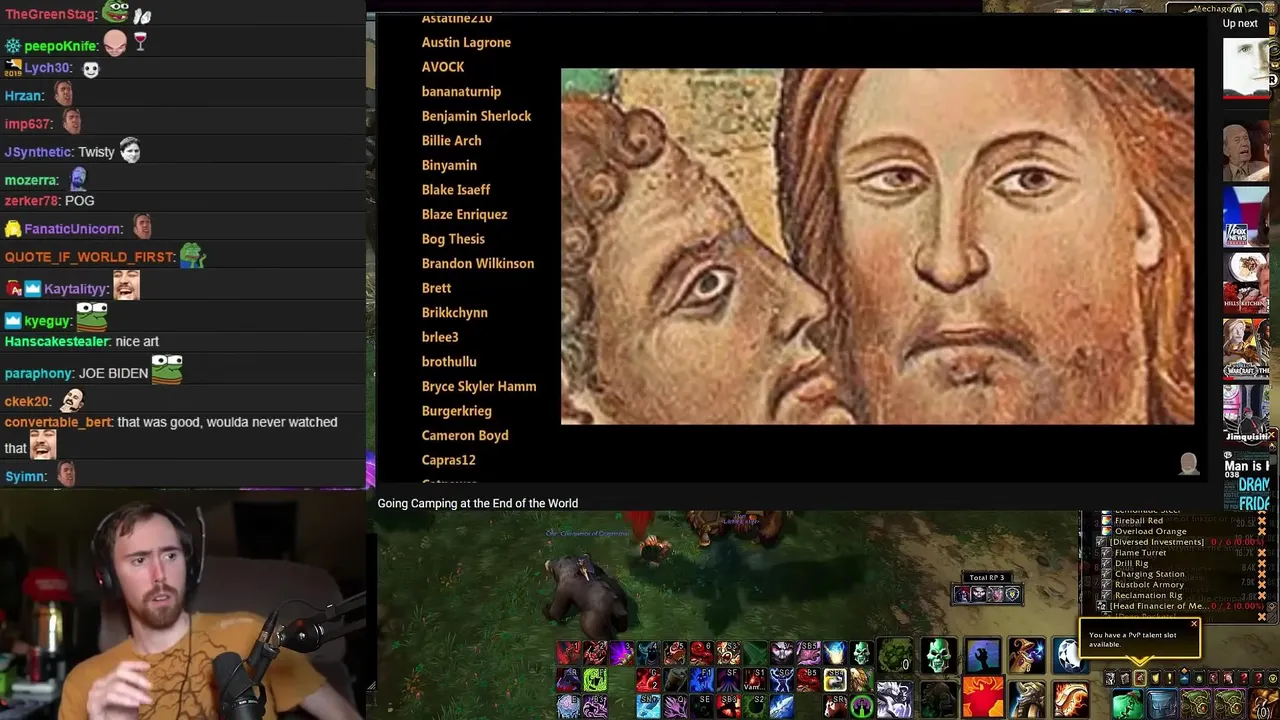Open peepoKnife's chat user card
The width and height of the screenshot is (1280, 720).
coord(60,46)
